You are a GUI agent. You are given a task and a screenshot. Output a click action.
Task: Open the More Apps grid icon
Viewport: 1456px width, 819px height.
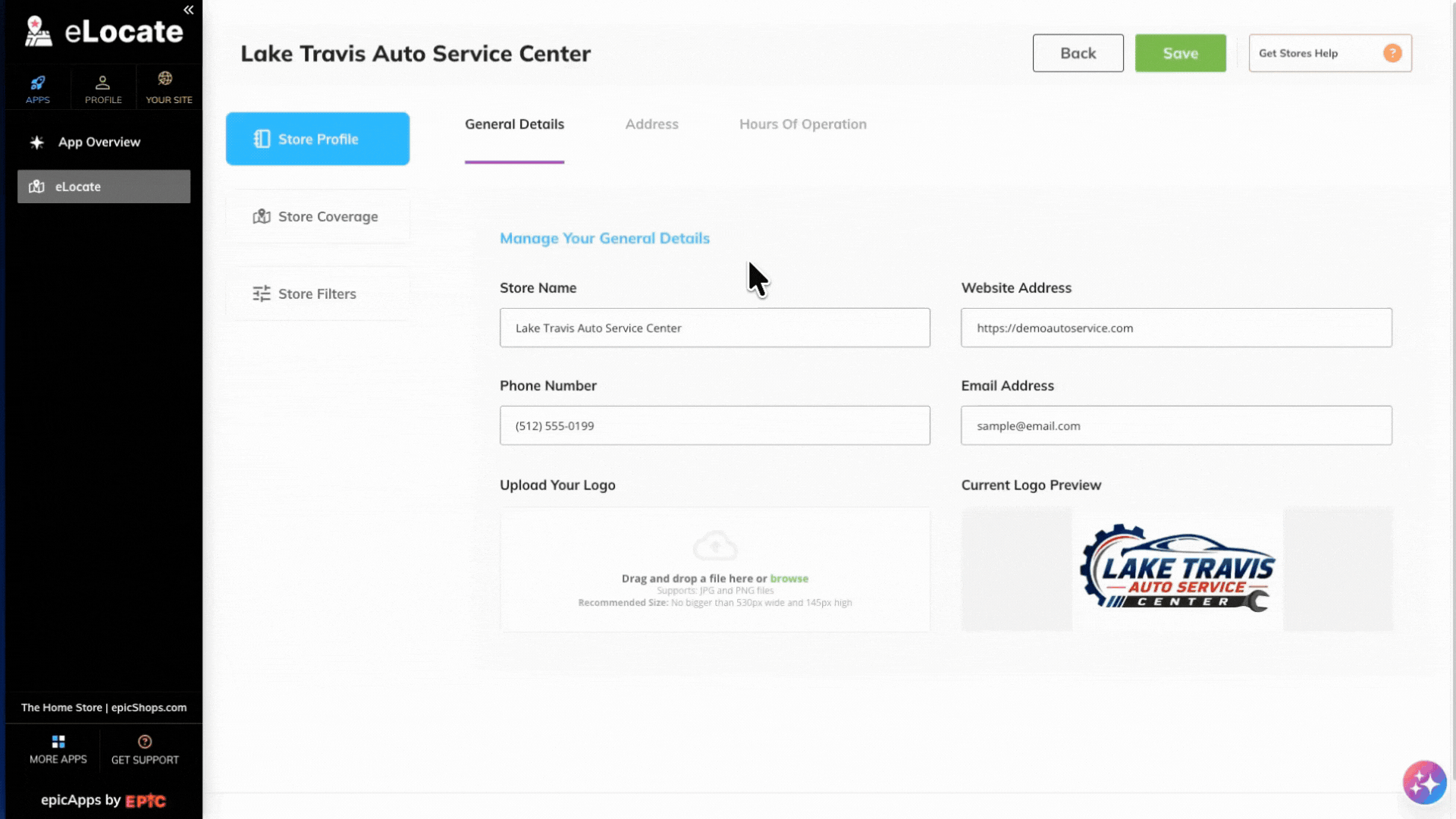click(58, 741)
